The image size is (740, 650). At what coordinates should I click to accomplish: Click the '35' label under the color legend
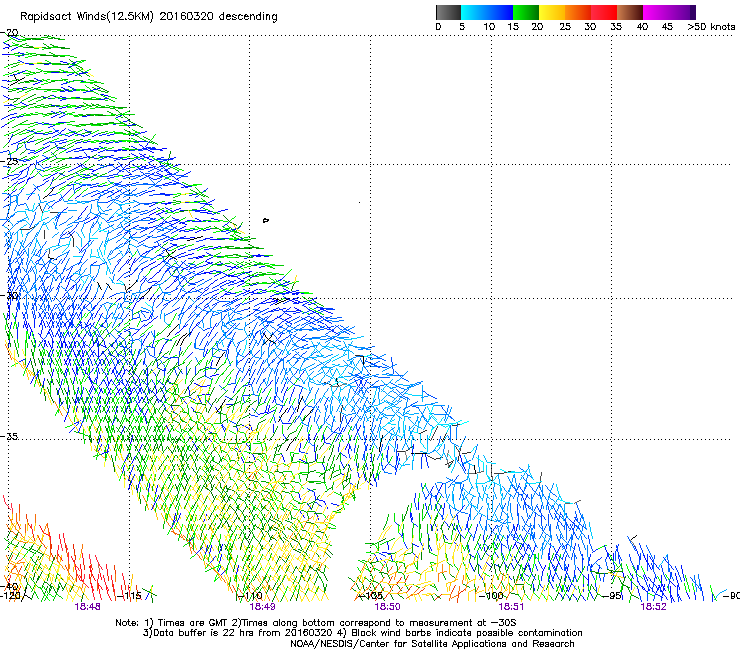616,27
